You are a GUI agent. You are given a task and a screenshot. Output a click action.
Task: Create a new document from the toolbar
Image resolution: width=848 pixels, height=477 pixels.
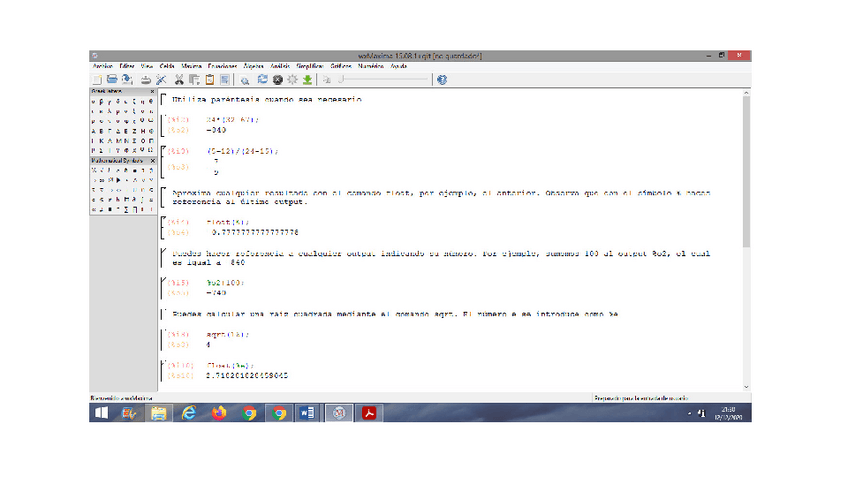97,80
